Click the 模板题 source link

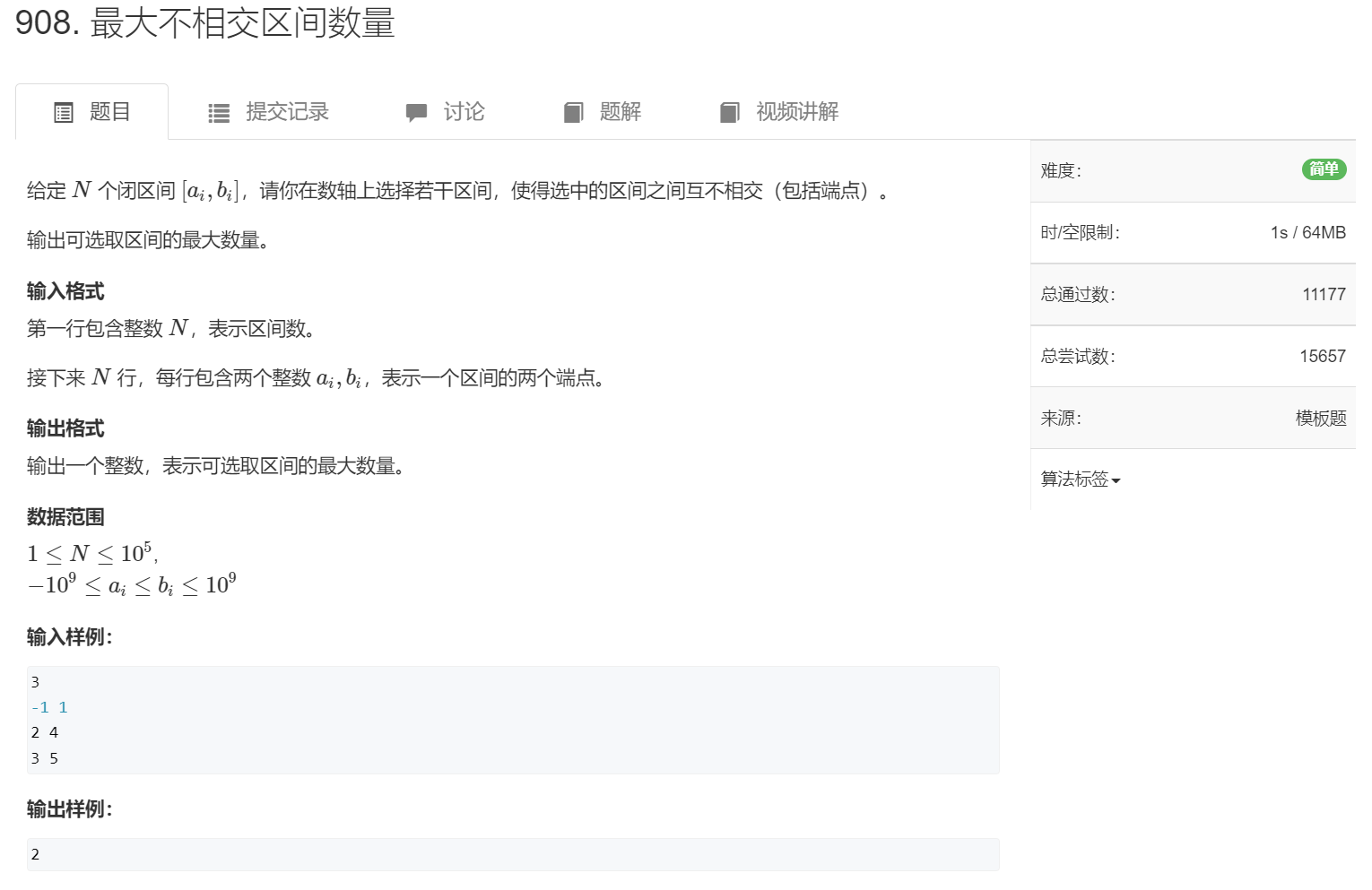pos(1321,418)
